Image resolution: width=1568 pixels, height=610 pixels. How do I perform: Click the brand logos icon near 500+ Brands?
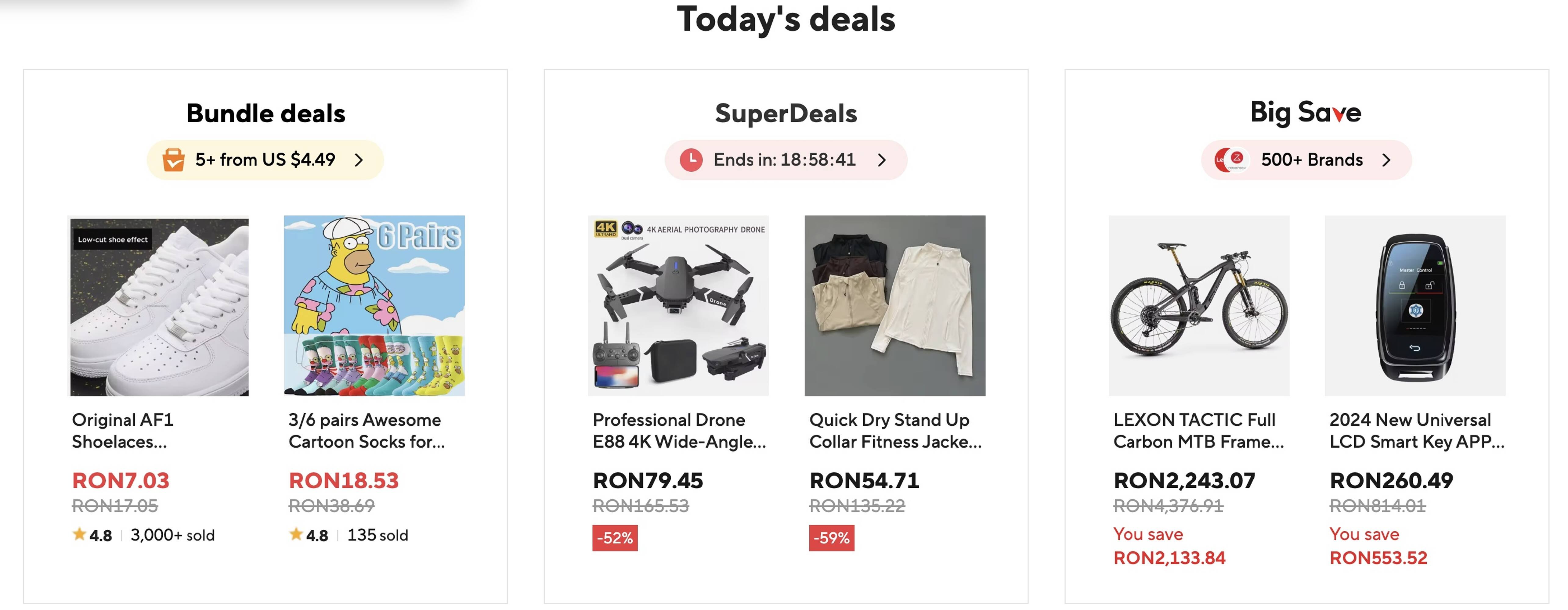(x=1231, y=160)
